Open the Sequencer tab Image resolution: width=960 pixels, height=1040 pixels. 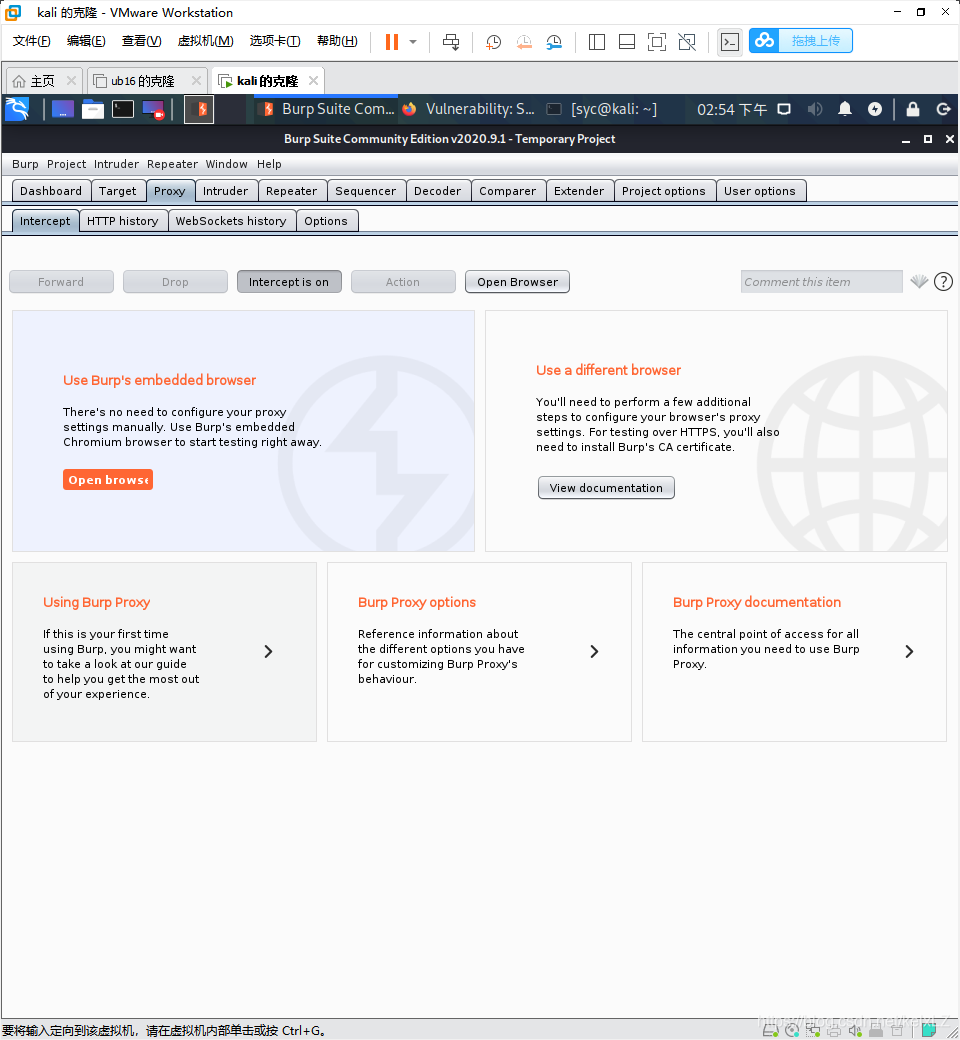click(366, 191)
